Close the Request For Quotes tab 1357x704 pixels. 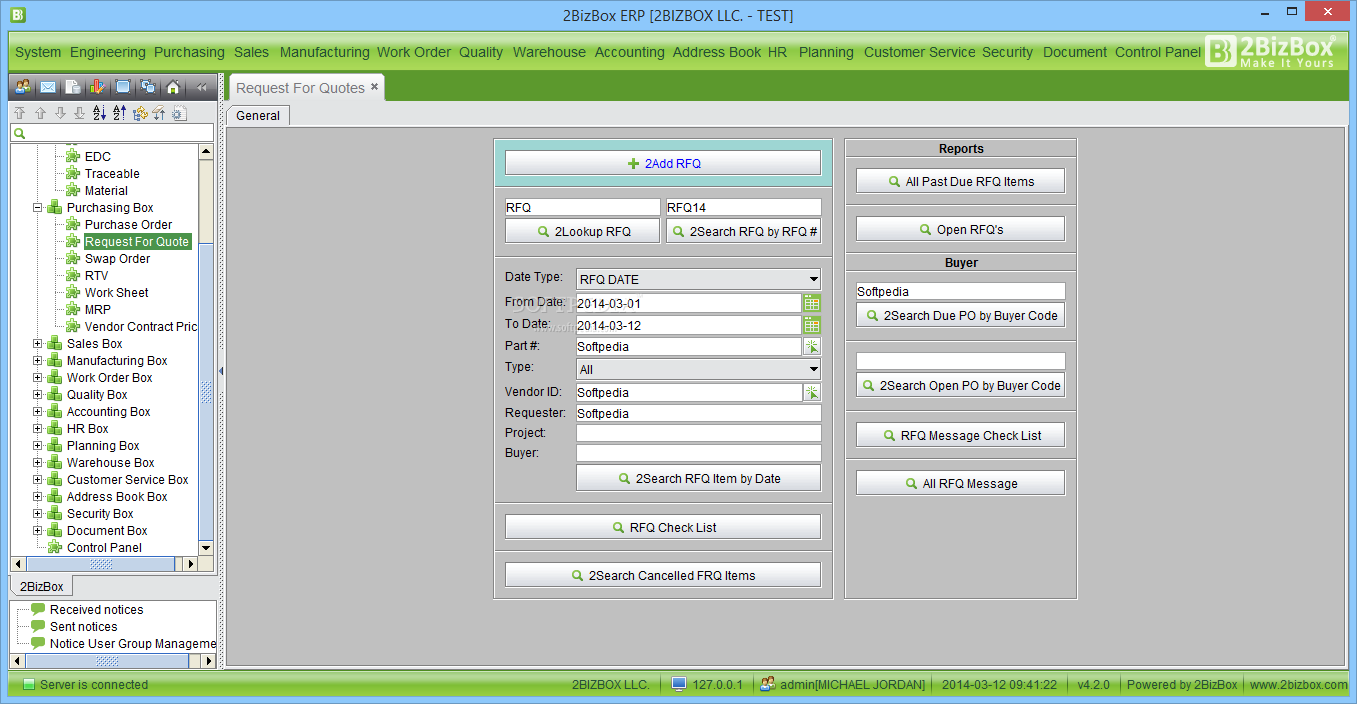tap(375, 87)
